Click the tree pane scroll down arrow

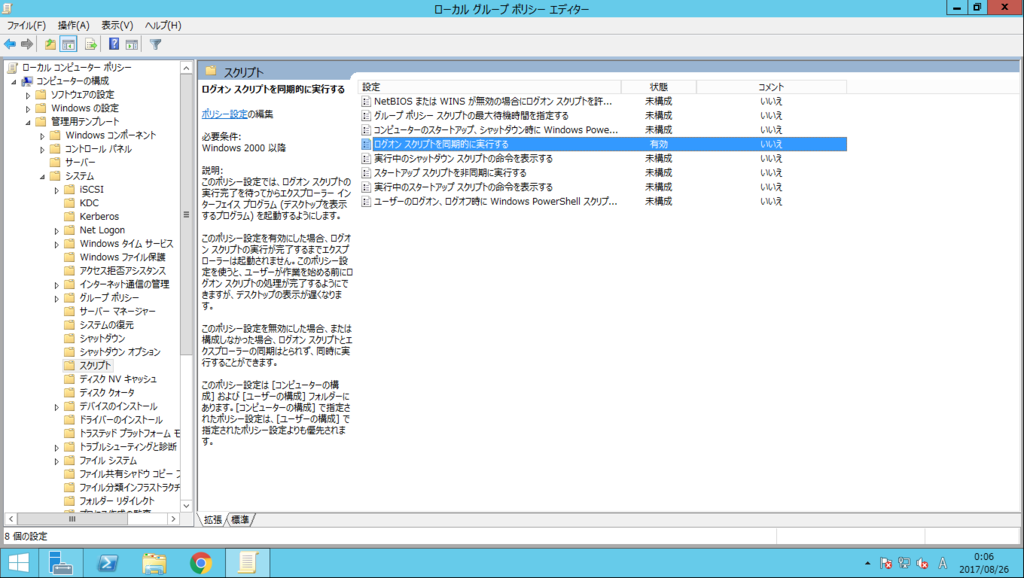click(186, 506)
